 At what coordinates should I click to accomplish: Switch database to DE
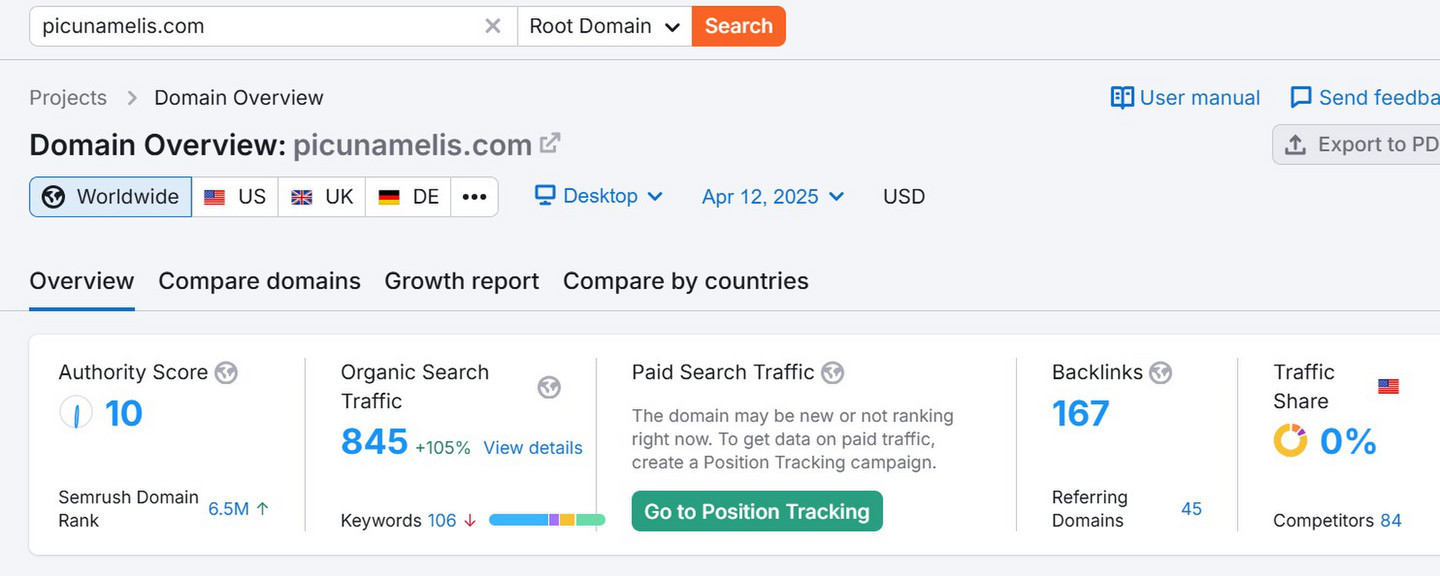[408, 197]
